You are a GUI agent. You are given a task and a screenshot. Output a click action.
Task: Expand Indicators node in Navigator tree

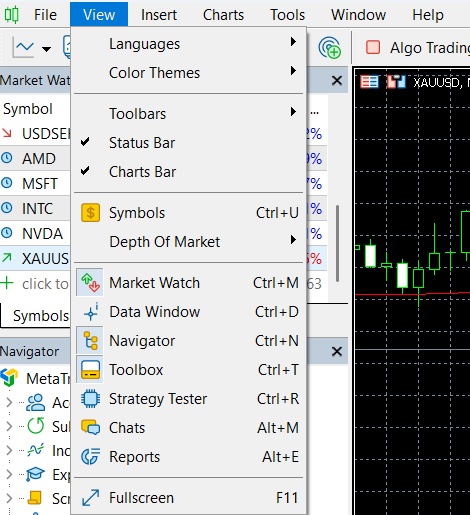point(9,450)
